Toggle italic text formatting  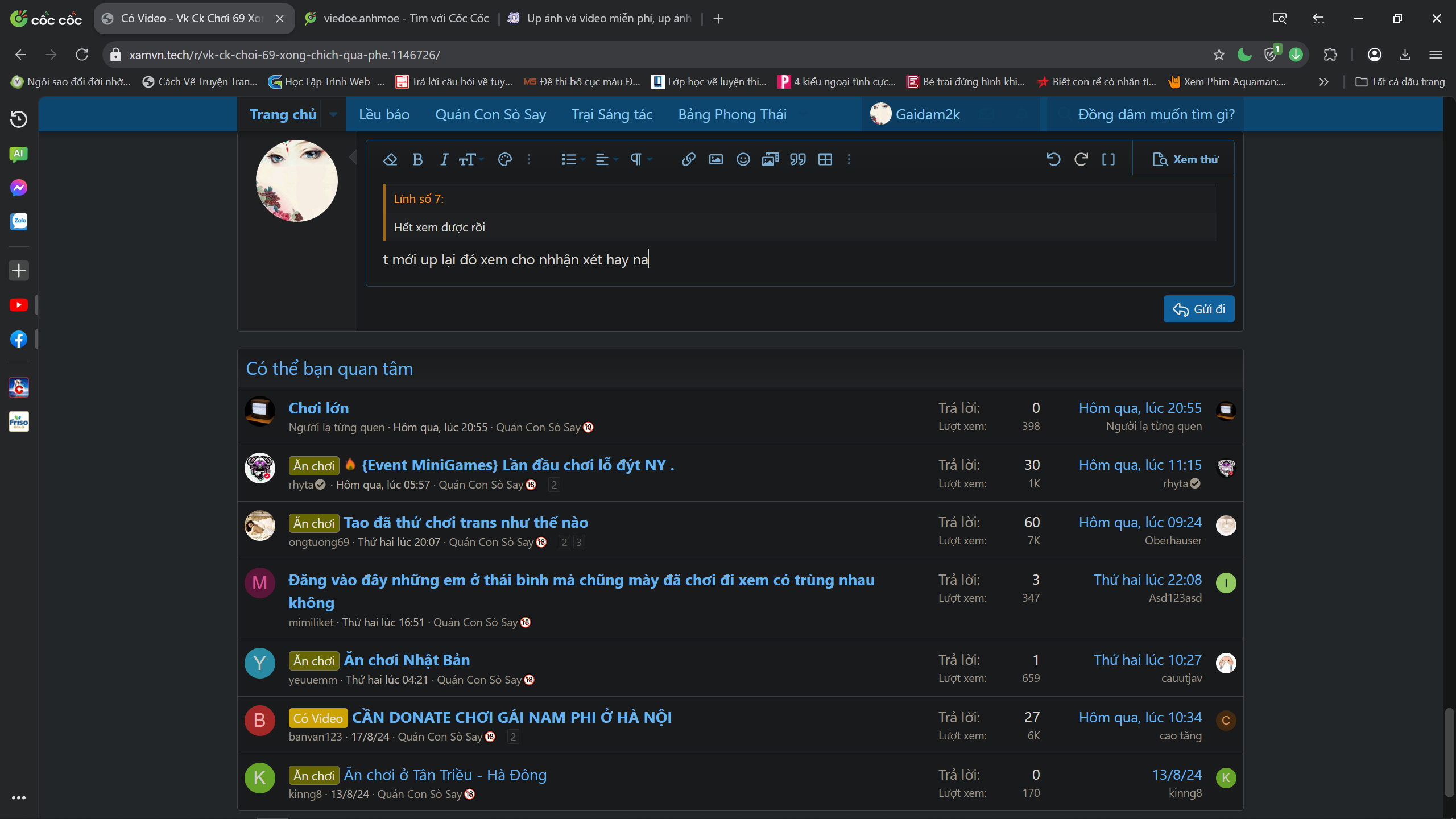click(444, 160)
